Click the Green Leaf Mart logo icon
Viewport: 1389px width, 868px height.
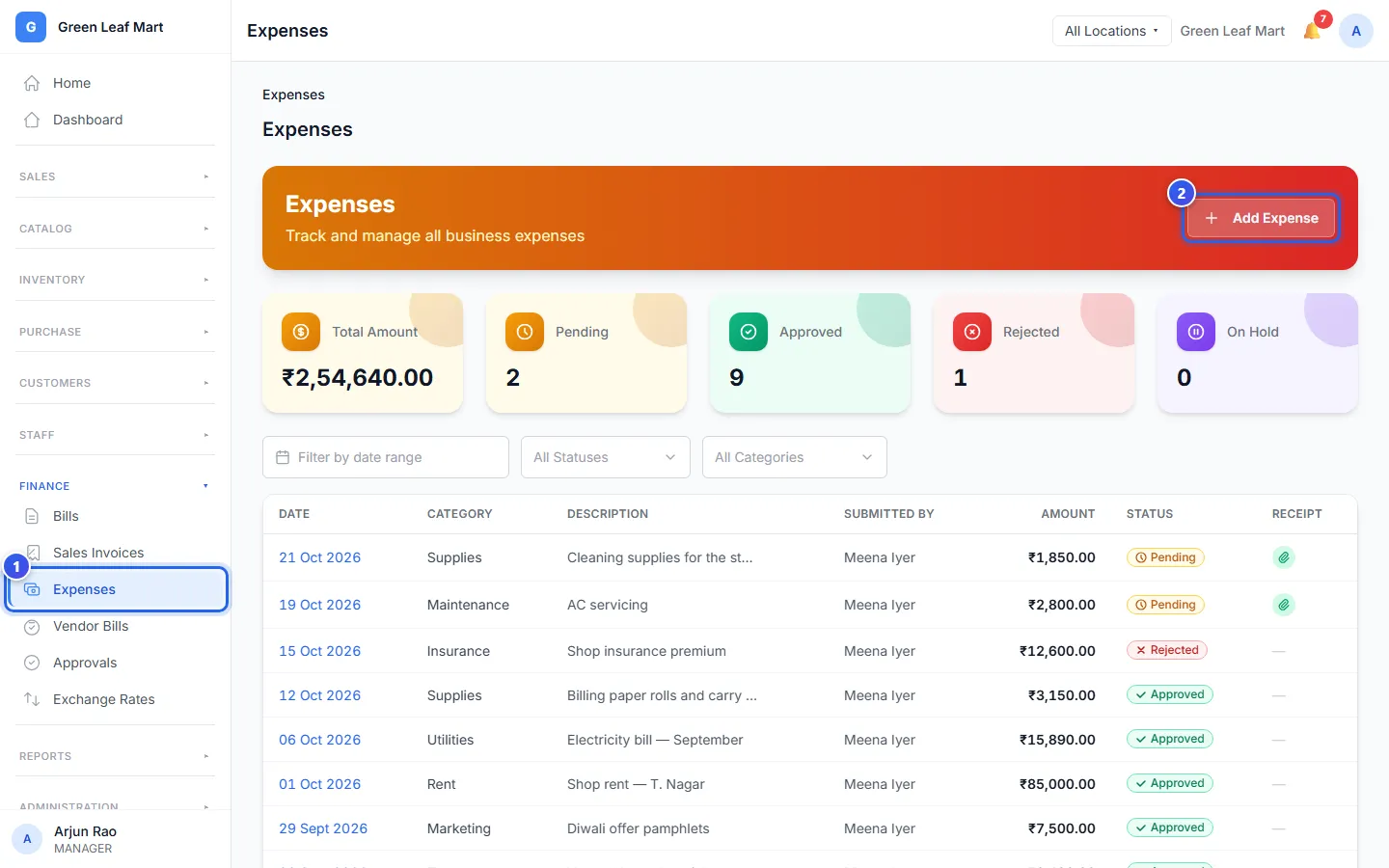tap(31, 27)
